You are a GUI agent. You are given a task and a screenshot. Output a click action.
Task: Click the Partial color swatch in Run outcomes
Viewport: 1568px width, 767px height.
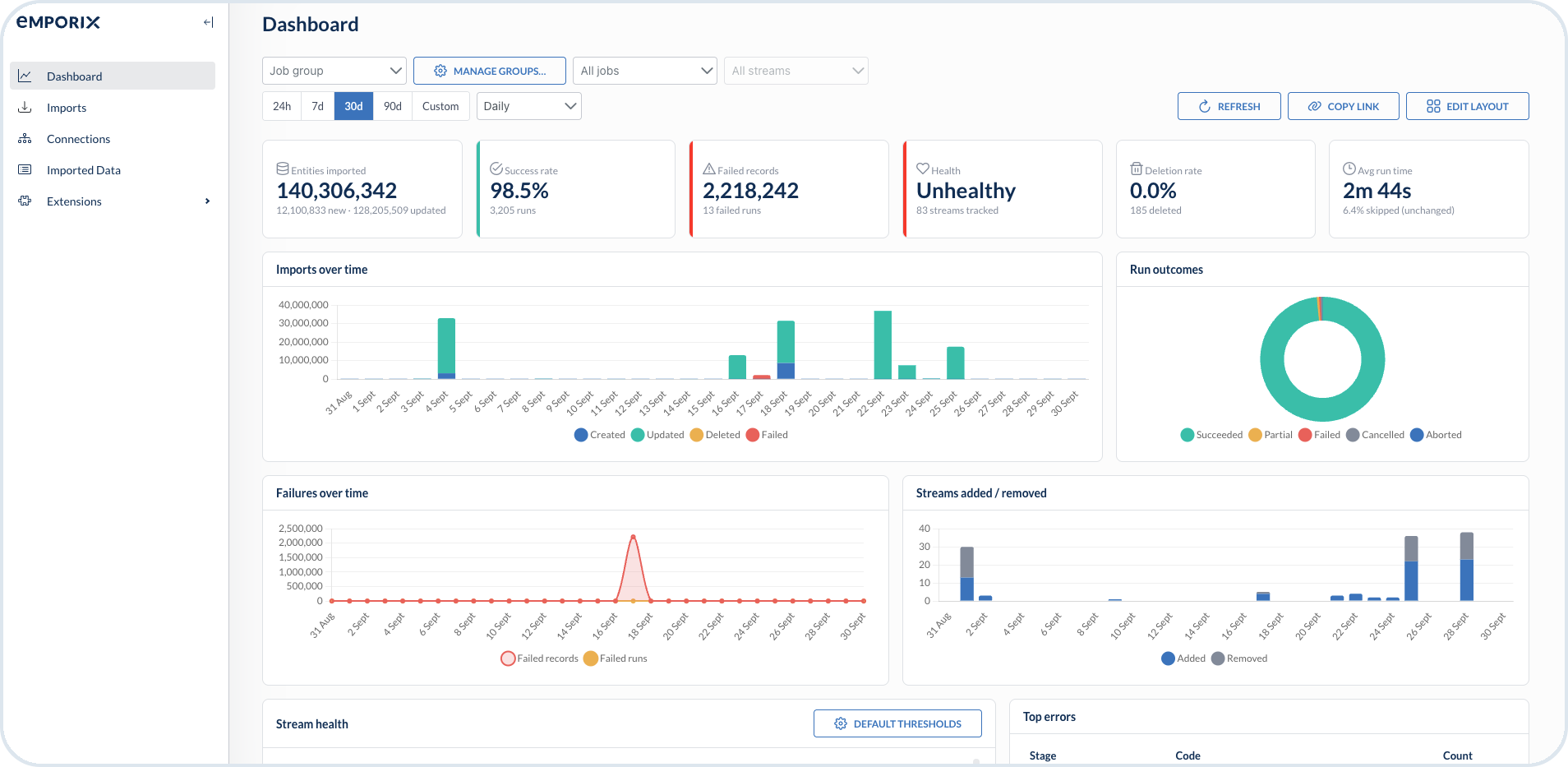tap(1255, 435)
